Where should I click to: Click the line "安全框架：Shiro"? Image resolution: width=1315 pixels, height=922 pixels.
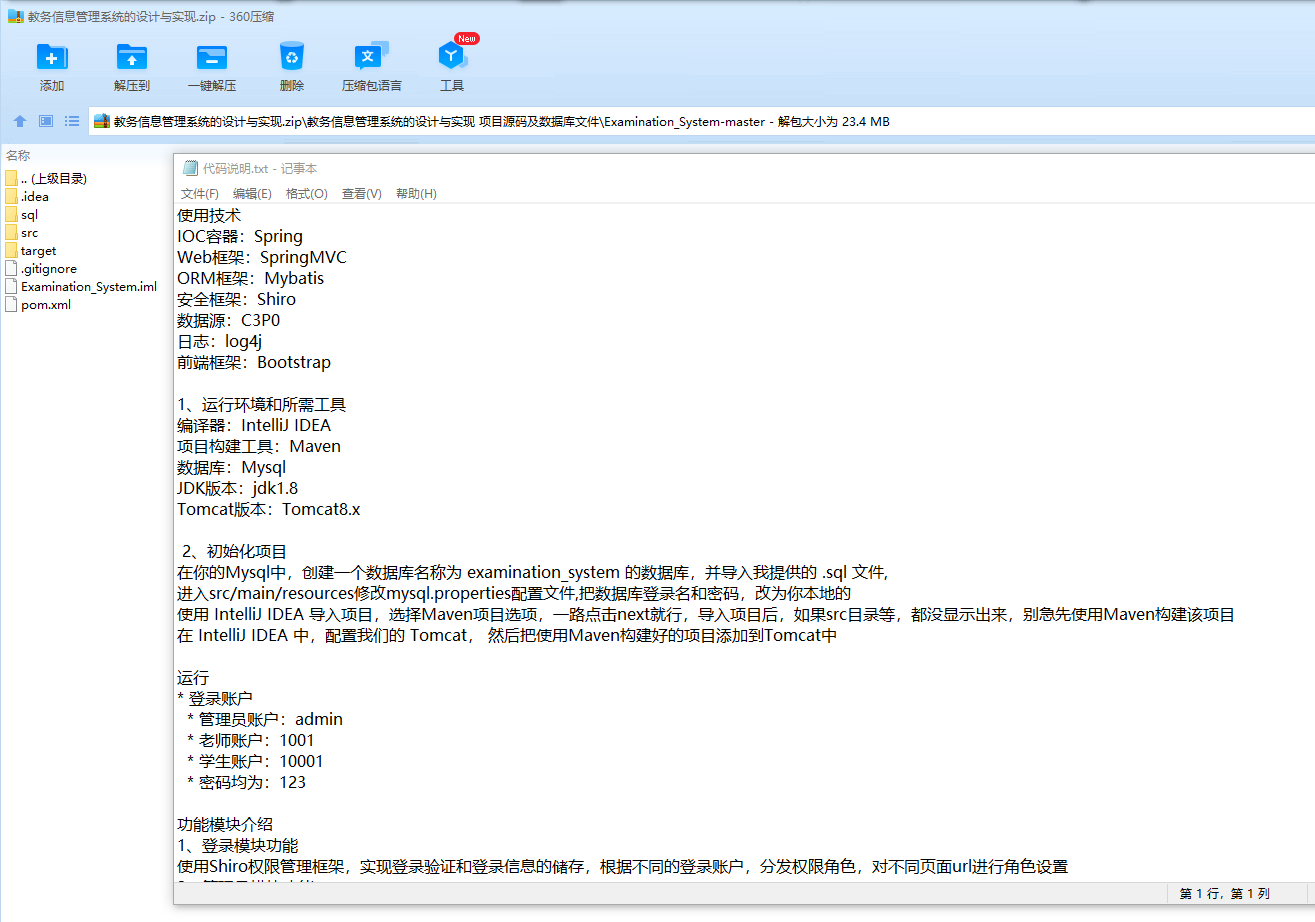point(237,299)
